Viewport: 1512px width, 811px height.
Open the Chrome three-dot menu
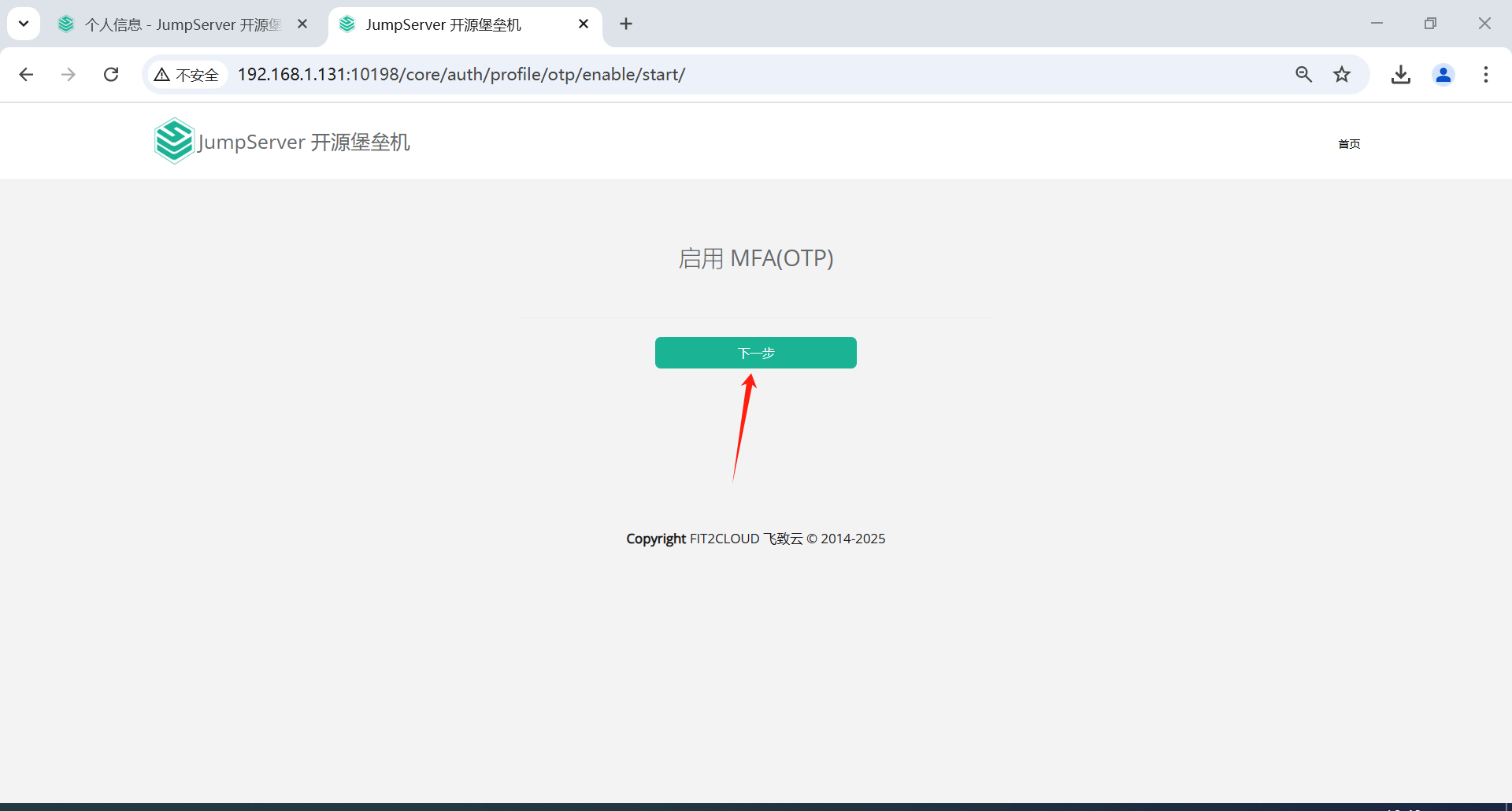tap(1486, 74)
